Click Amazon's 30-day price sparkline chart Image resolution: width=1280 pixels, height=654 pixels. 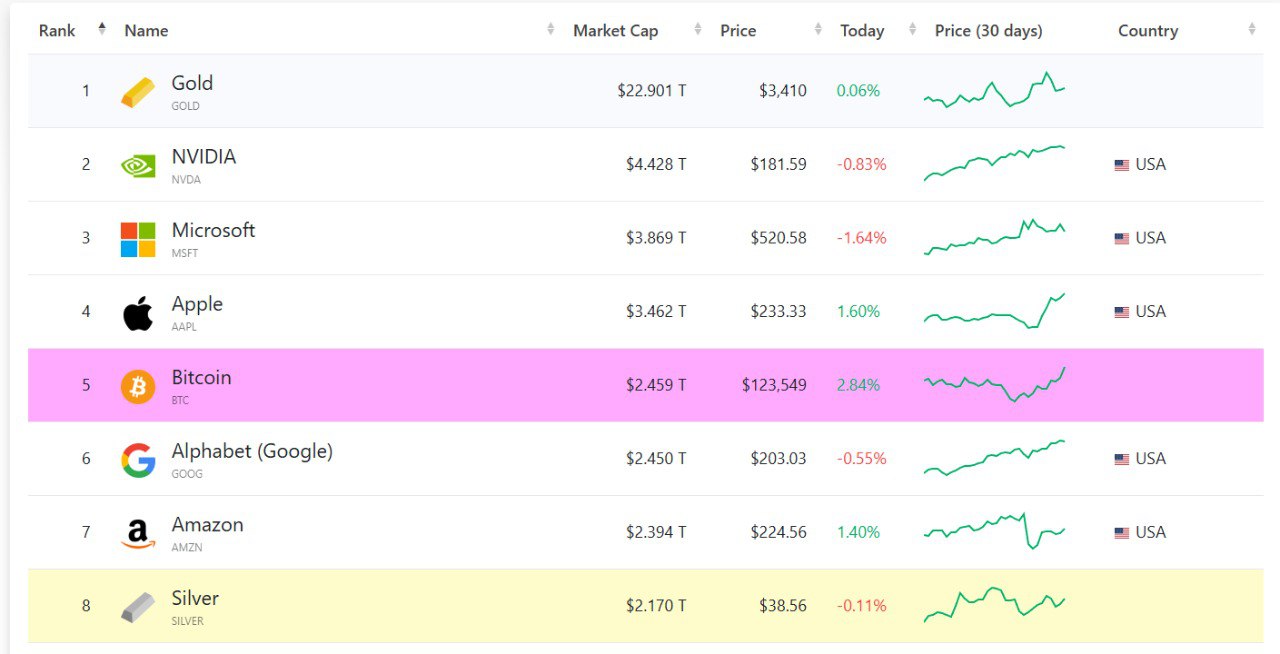(x=994, y=531)
